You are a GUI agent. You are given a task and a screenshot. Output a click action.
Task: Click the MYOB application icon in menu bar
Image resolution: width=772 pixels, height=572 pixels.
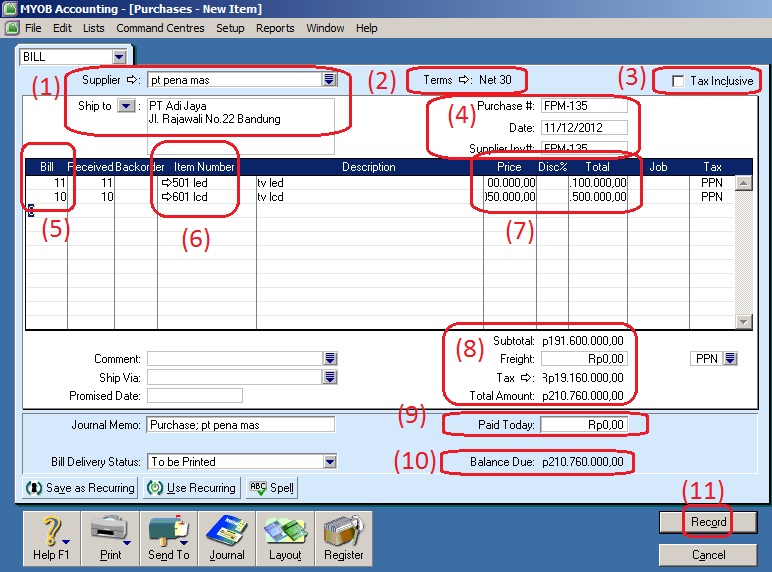click(12, 28)
